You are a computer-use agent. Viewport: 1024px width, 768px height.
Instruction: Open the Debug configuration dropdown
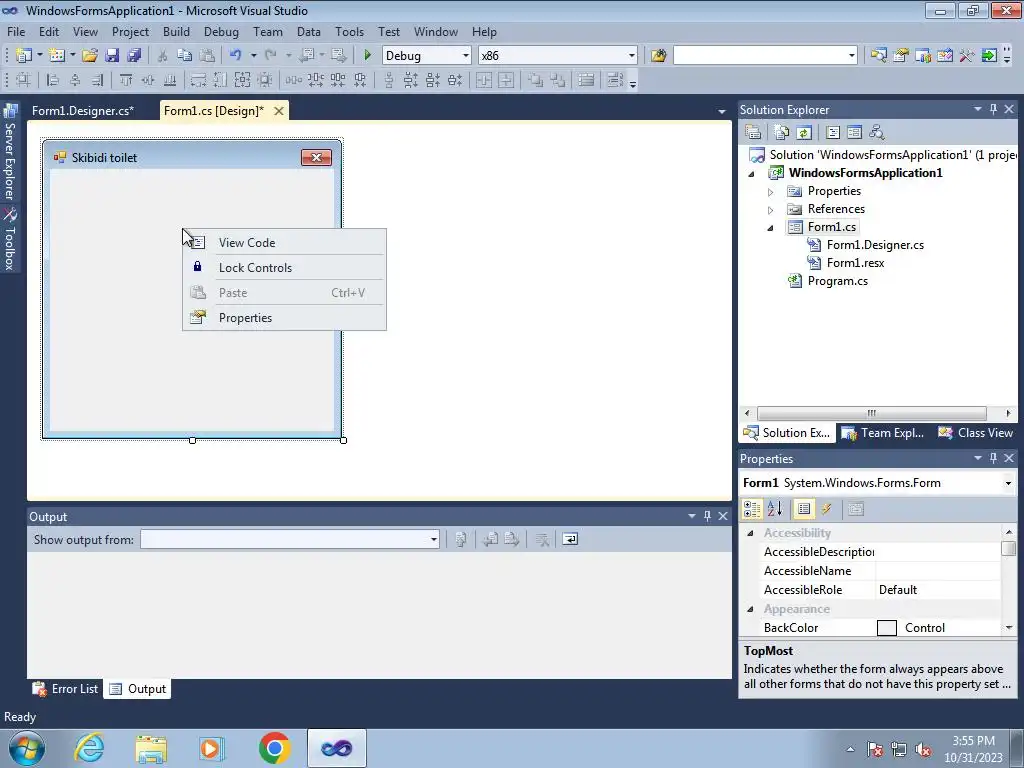pyautogui.click(x=466, y=56)
